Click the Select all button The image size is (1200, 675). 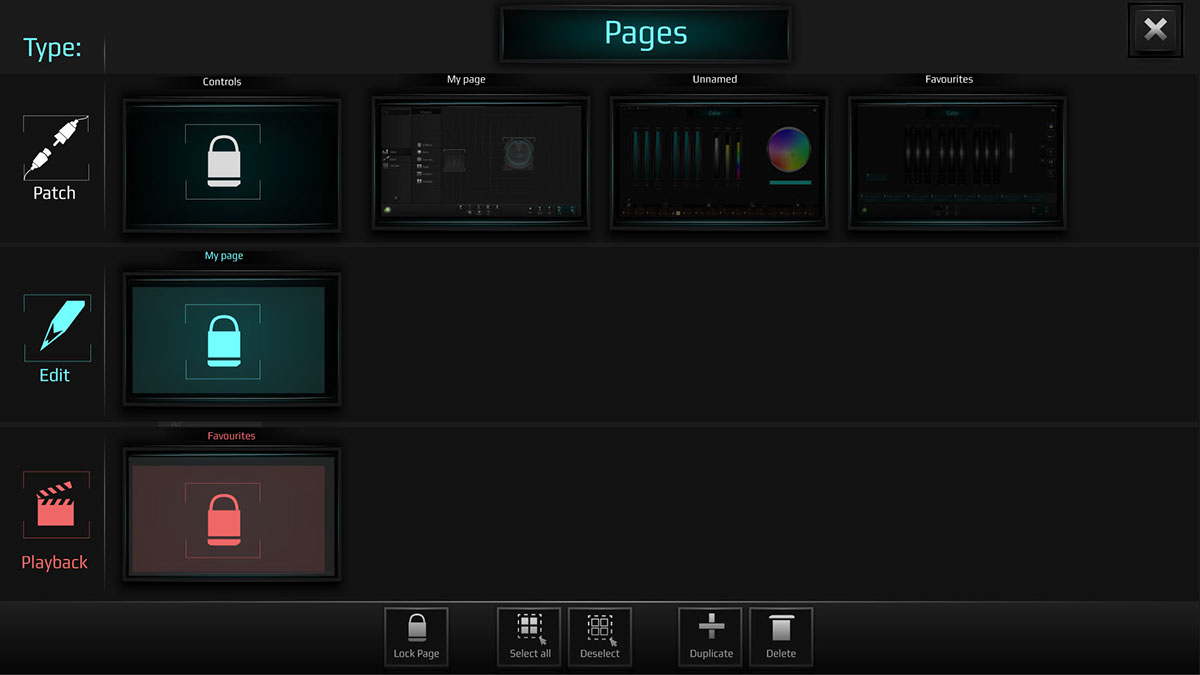coord(530,637)
